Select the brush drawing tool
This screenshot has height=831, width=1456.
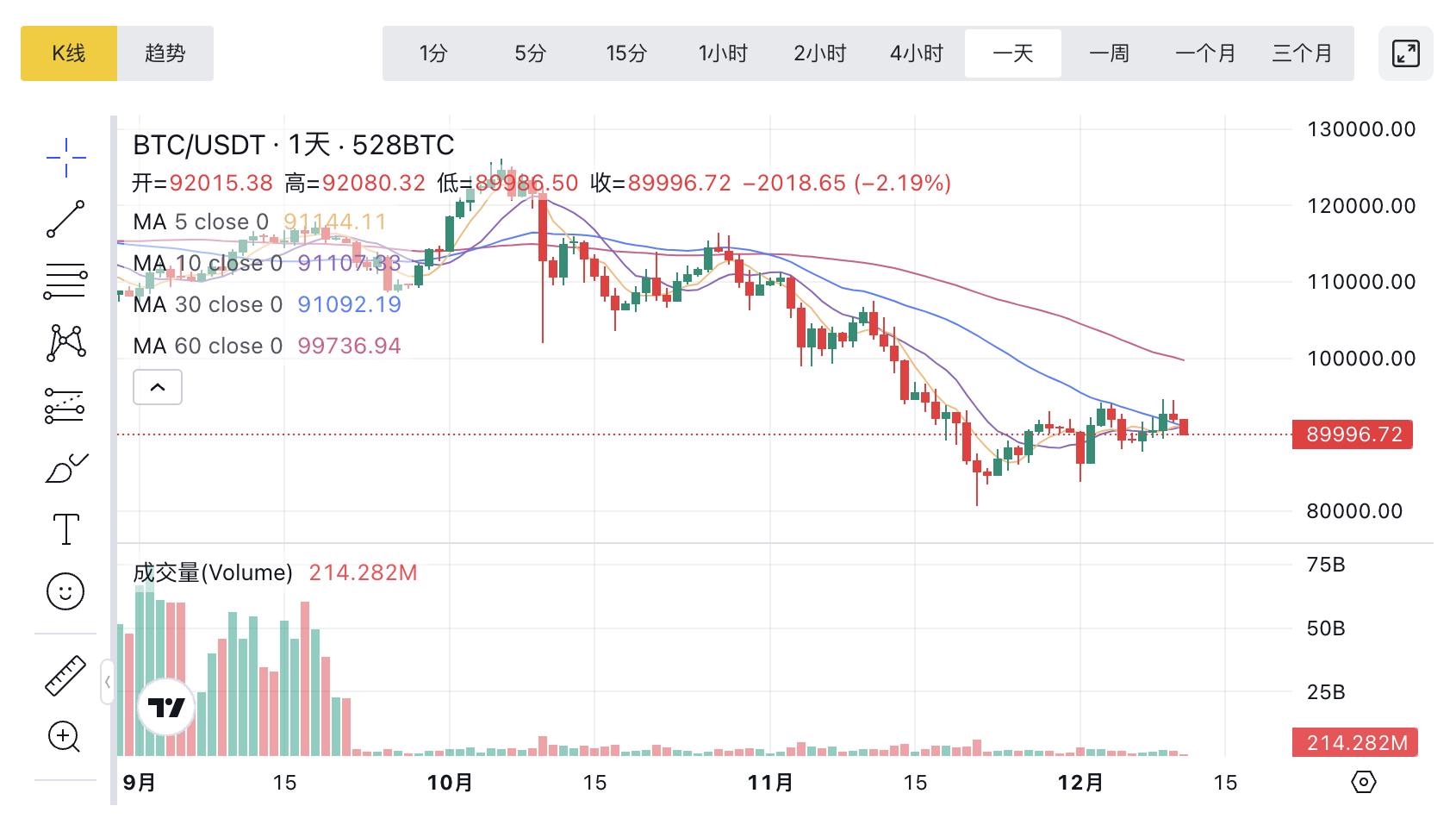[x=65, y=468]
